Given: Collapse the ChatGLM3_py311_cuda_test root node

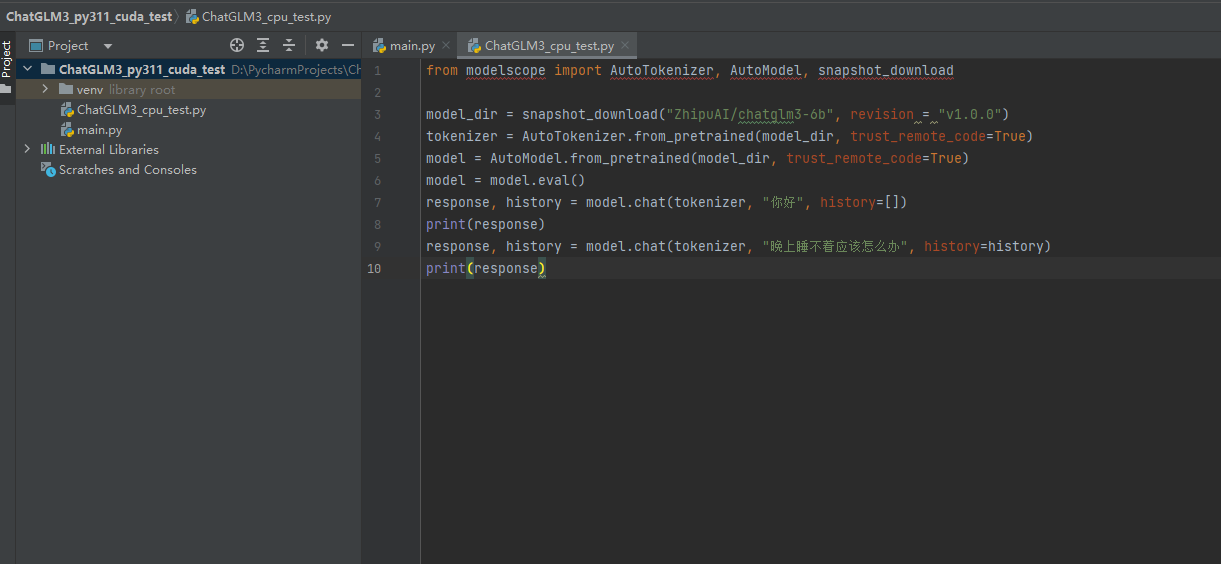Looking at the screenshot, I should click(x=27, y=69).
